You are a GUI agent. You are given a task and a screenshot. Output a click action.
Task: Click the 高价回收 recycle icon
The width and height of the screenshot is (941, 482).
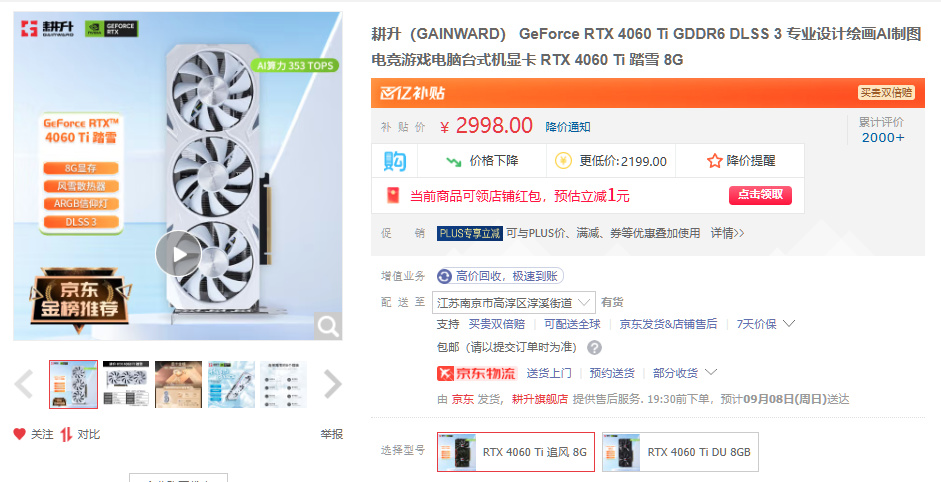pos(445,276)
